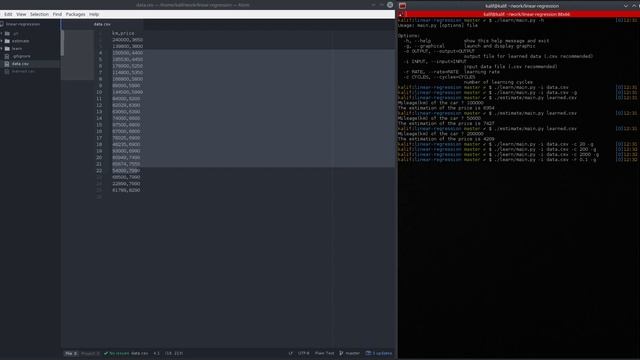Click the green checkmark linter icon
Viewport: 640px width, 360px height.
pyautogui.click(x=106, y=353)
